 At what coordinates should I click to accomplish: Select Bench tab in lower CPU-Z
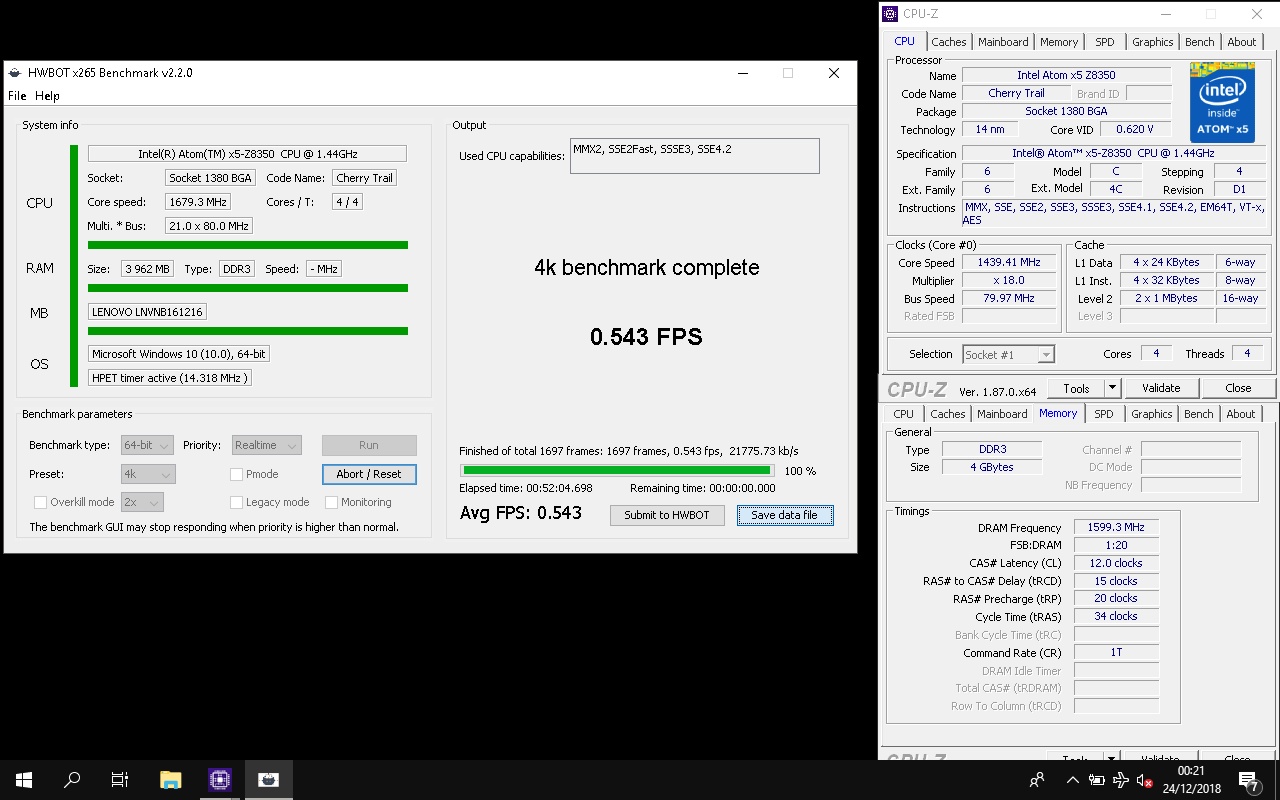pyautogui.click(x=1199, y=414)
